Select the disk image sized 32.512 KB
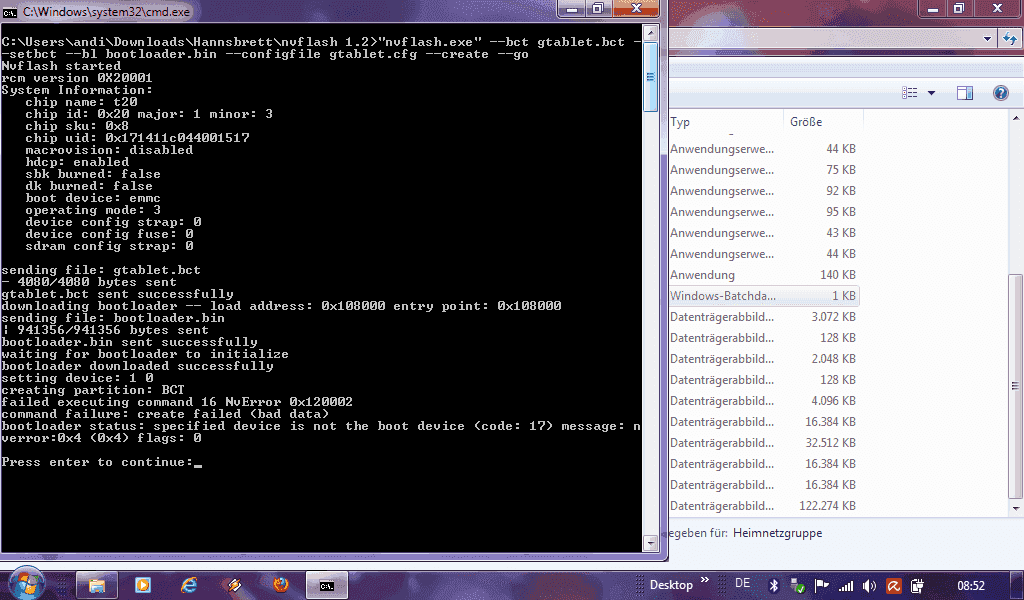The height and width of the screenshot is (600, 1024). 763,443
